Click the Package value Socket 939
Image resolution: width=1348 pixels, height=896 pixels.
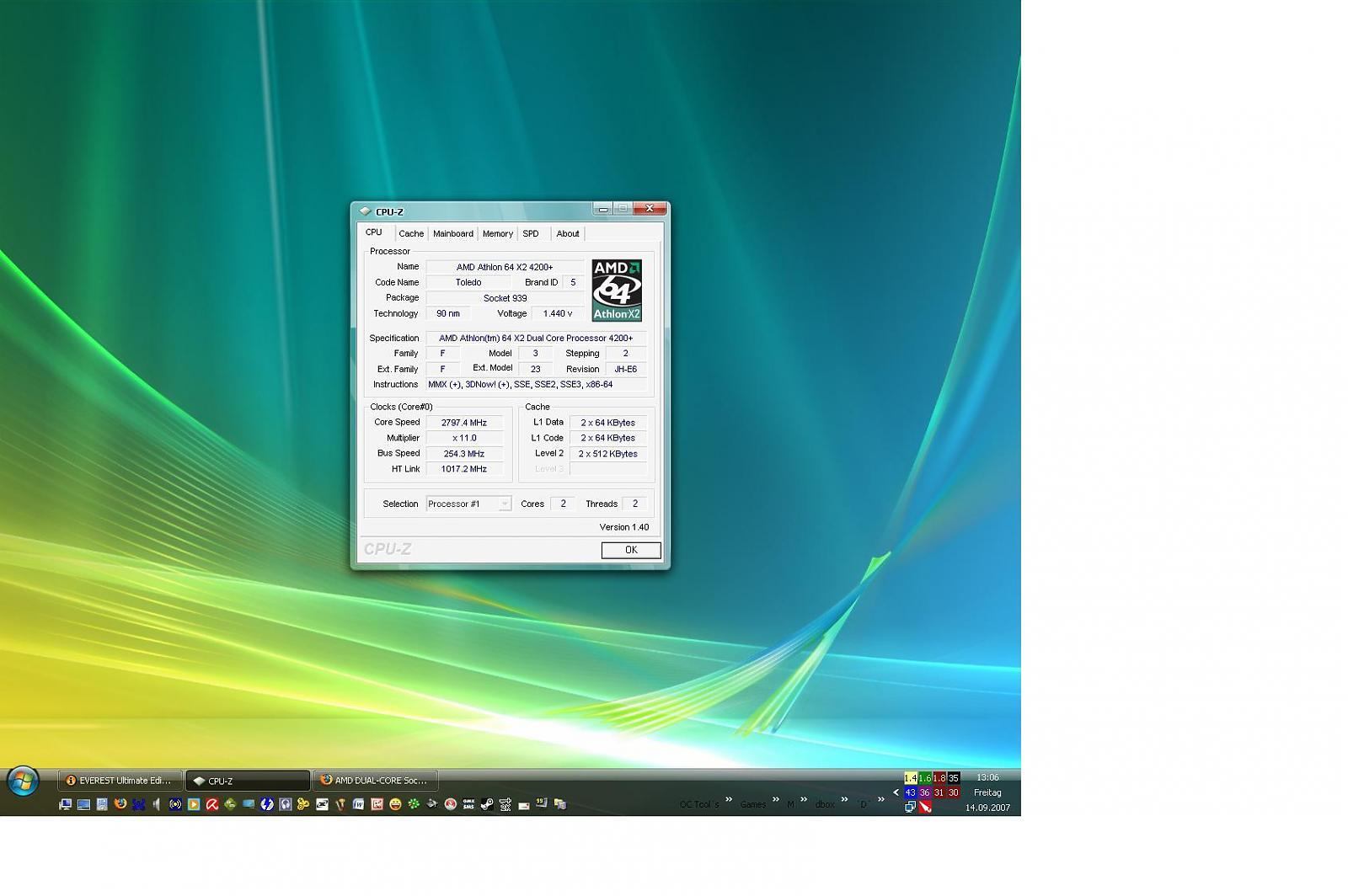505,298
